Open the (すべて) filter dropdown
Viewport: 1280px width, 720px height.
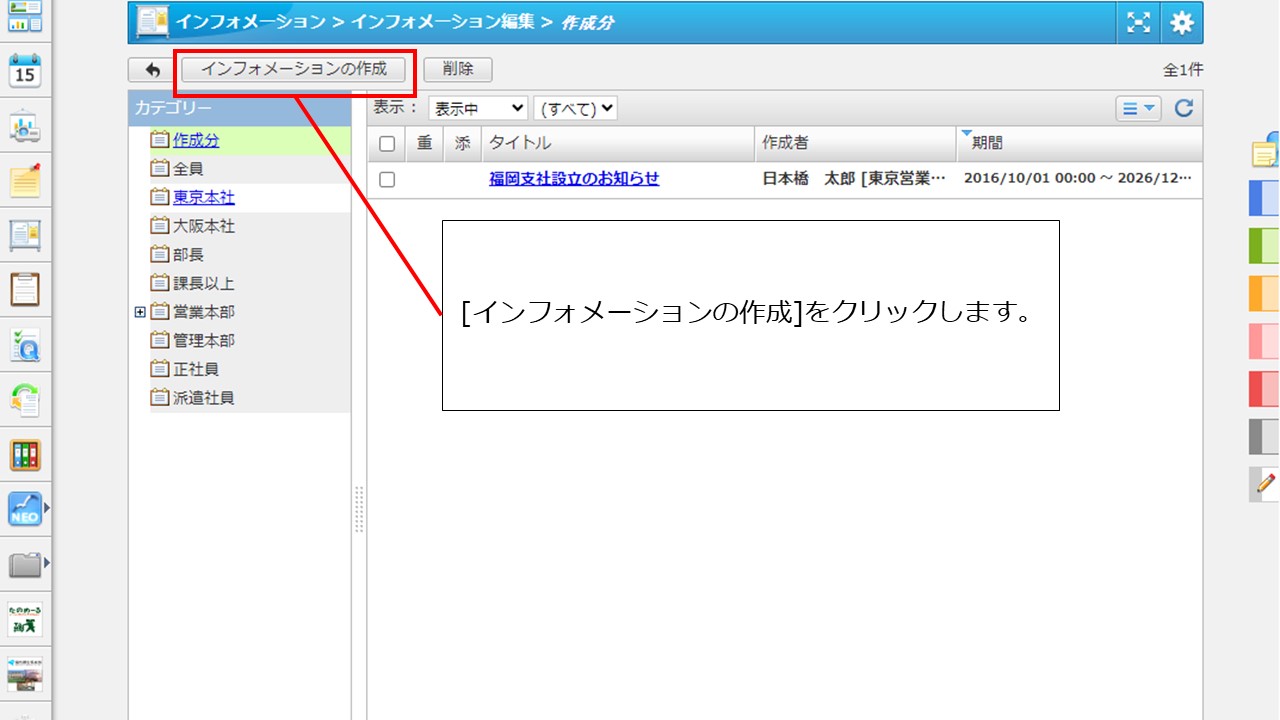click(576, 108)
